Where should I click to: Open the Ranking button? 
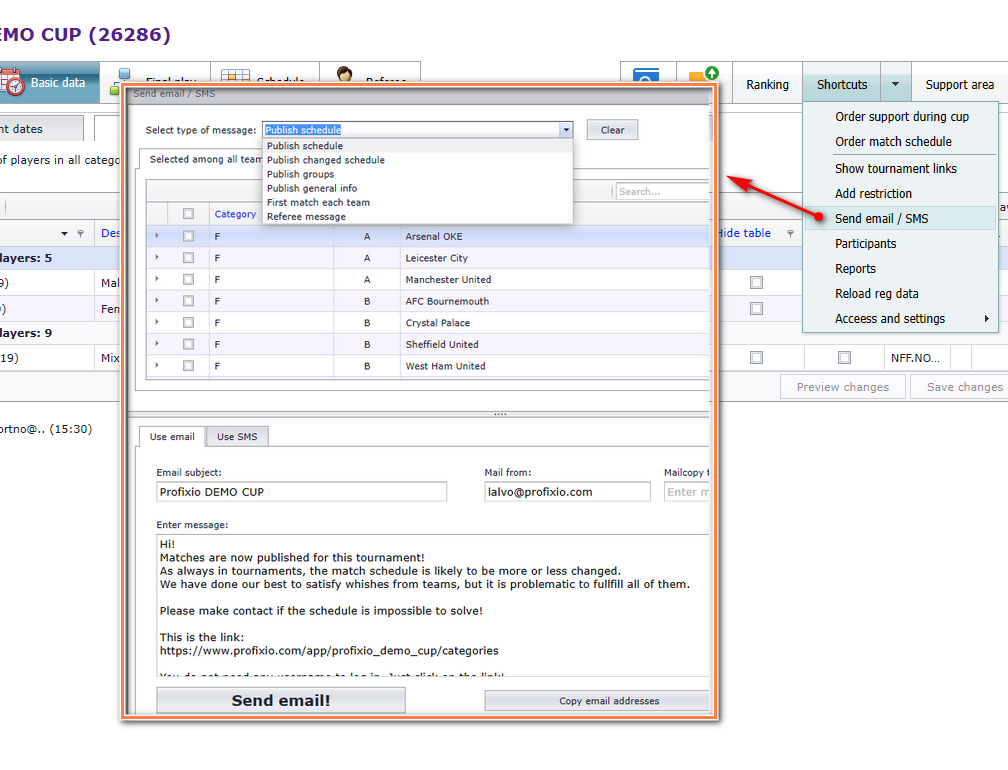coord(768,84)
